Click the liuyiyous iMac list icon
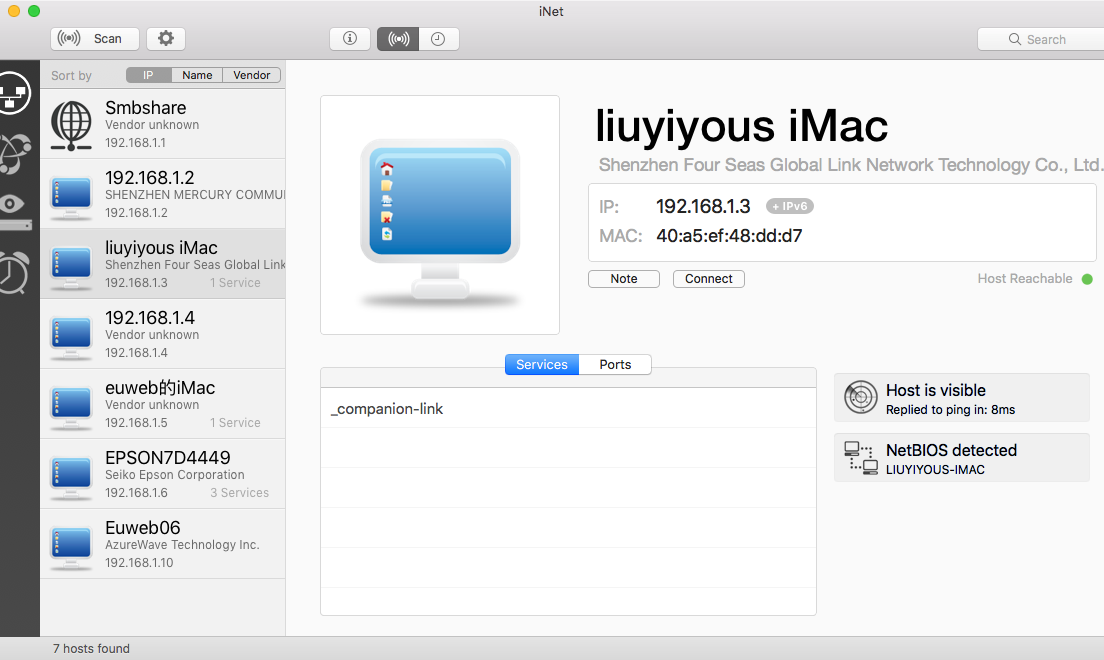 click(71, 266)
